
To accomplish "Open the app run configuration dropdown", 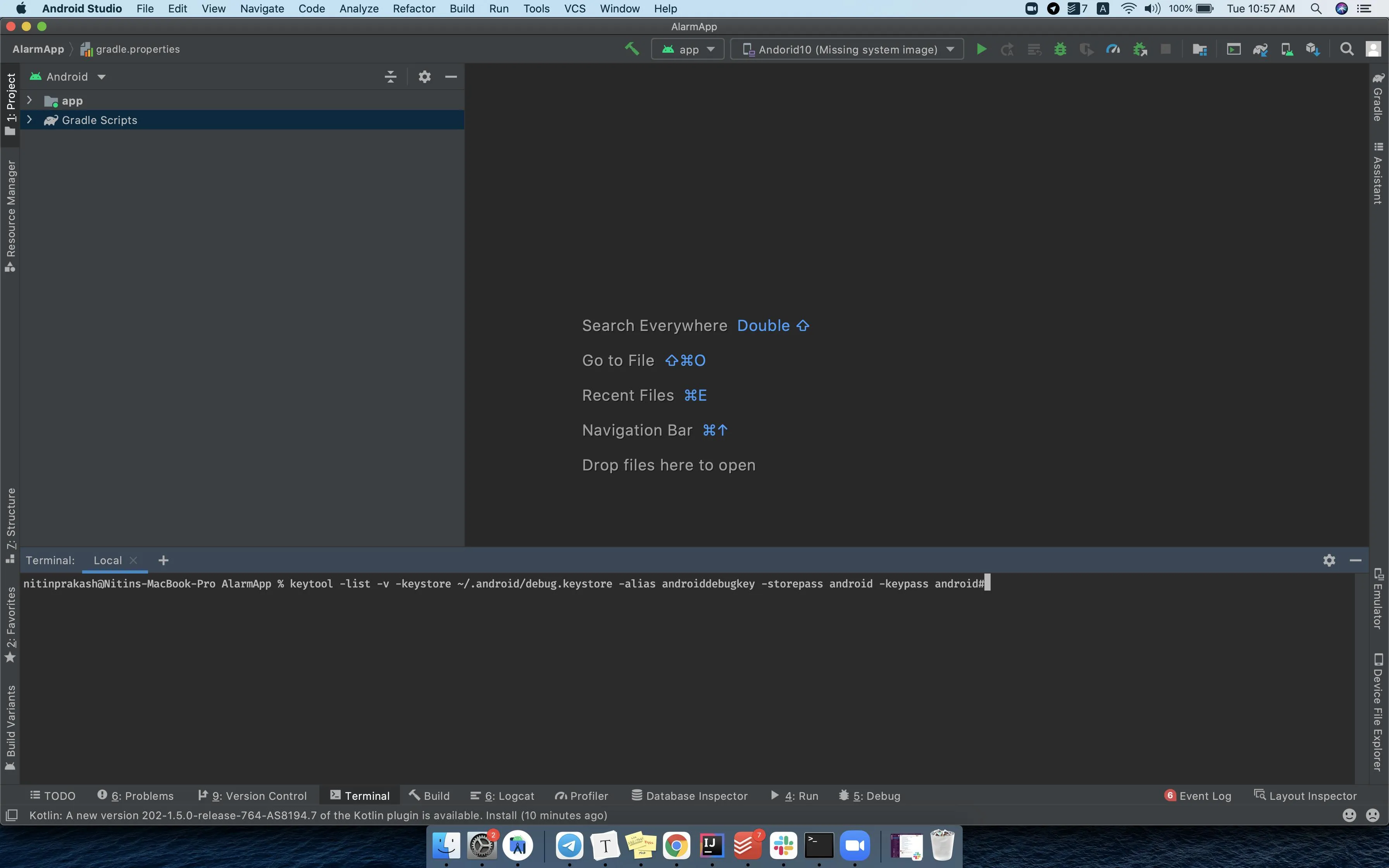I will (x=688, y=49).
